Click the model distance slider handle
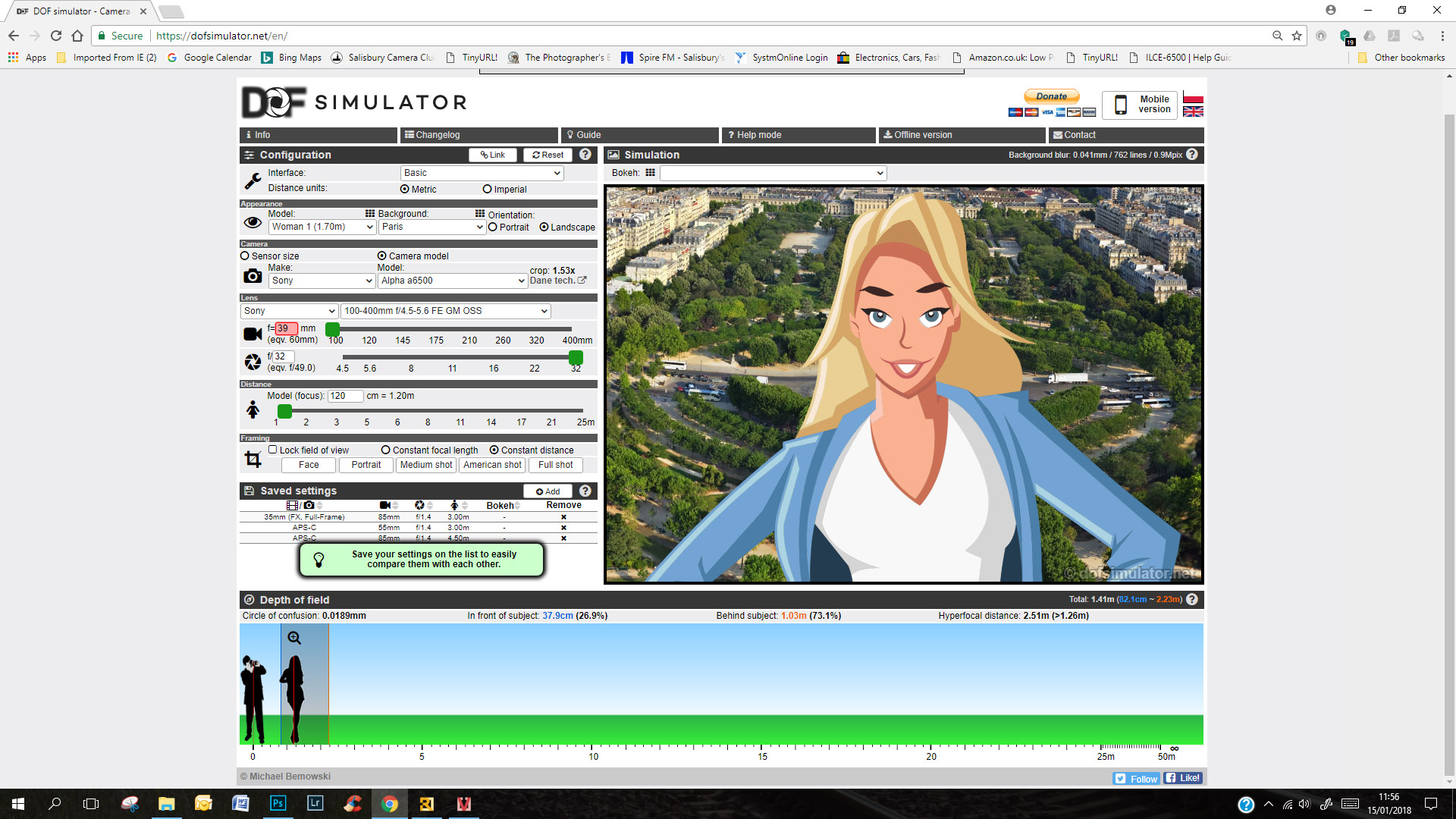The image size is (1456, 819). pos(284,411)
